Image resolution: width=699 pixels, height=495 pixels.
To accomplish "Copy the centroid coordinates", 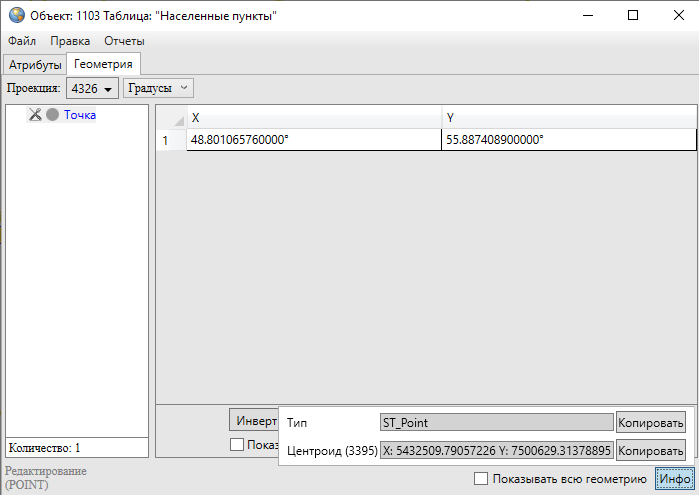I will click(x=651, y=451).
